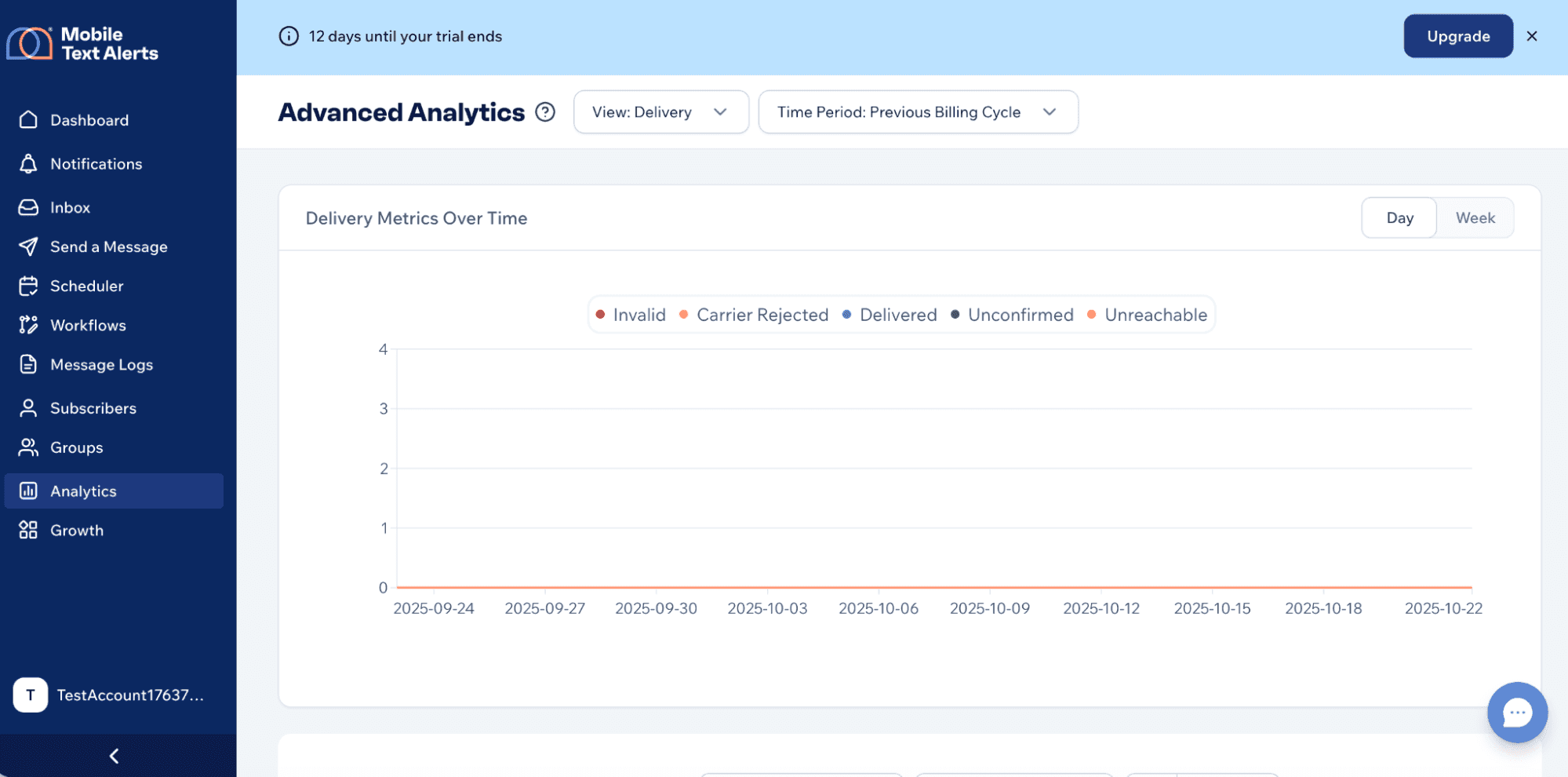
Task: Toggle the Unreachable legend entry
Action: [x=1147, y=315]
